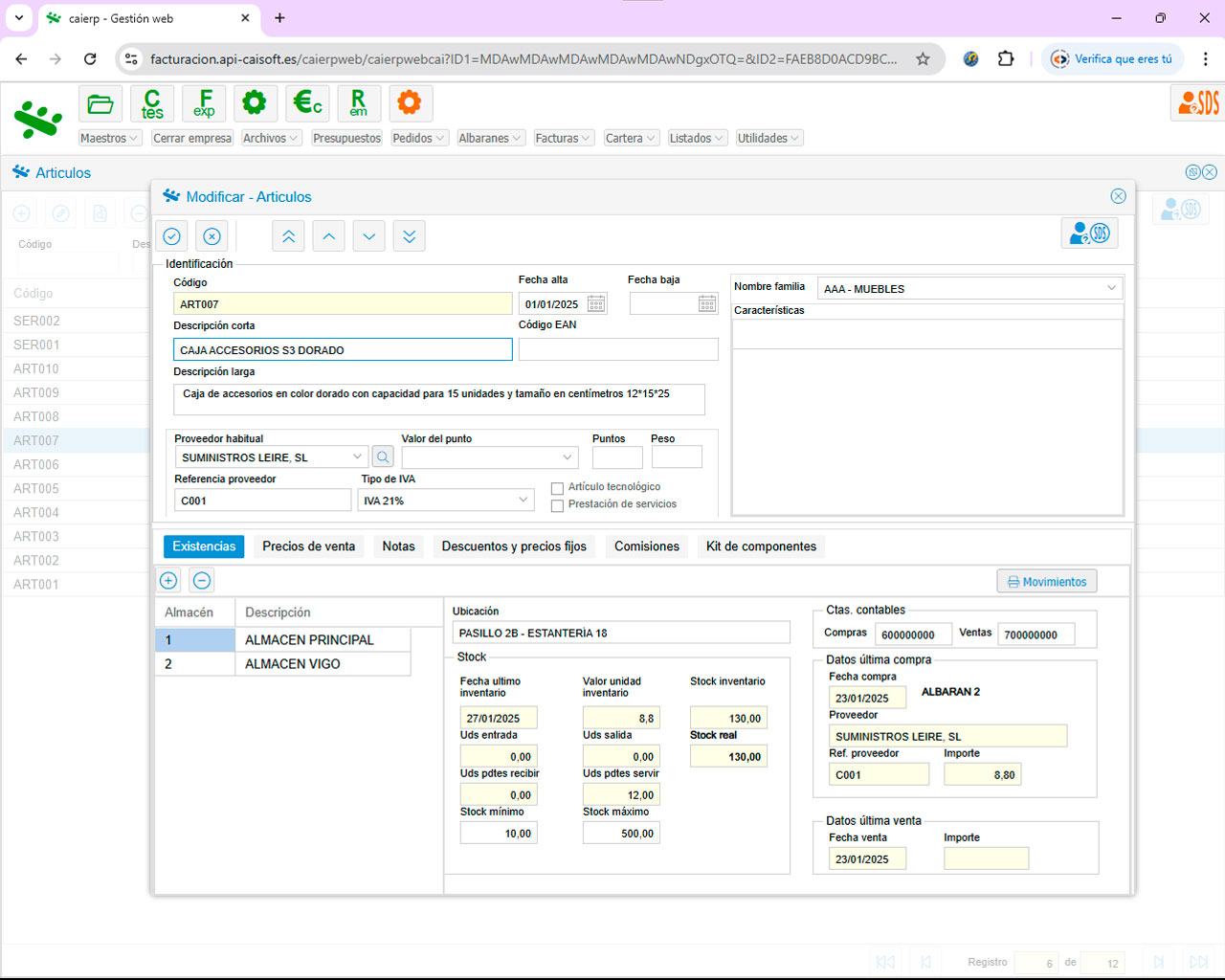Go to next record down arrow

tap(369, 236)
